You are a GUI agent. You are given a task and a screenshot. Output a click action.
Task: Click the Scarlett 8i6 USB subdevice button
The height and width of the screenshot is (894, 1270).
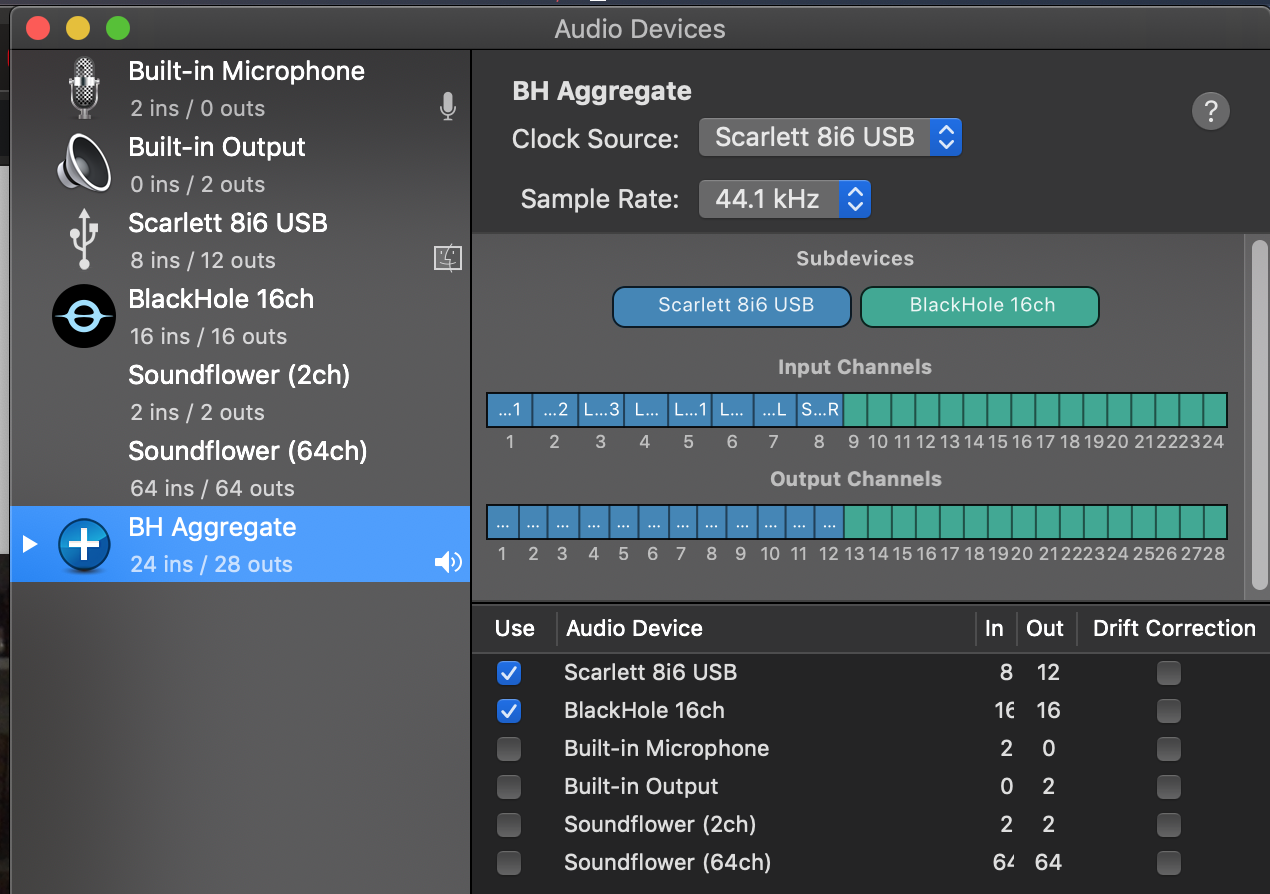731,307
